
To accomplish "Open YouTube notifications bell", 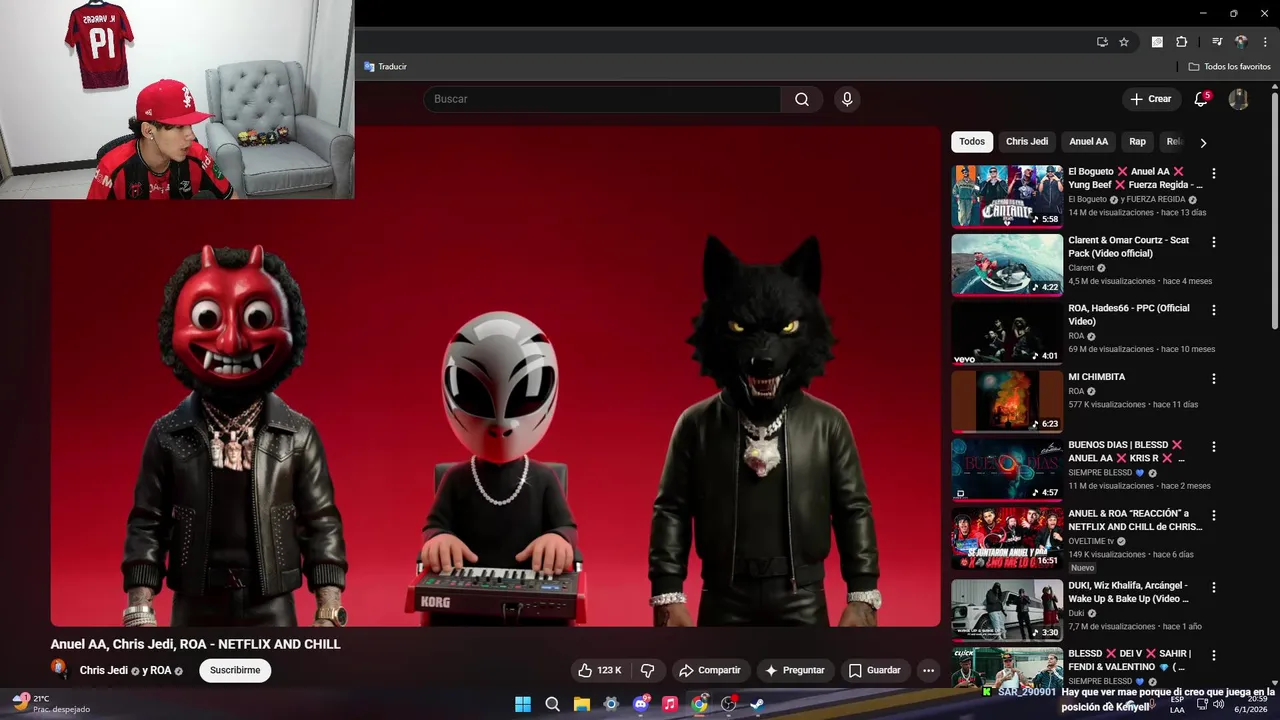I will click(1201, 99).
